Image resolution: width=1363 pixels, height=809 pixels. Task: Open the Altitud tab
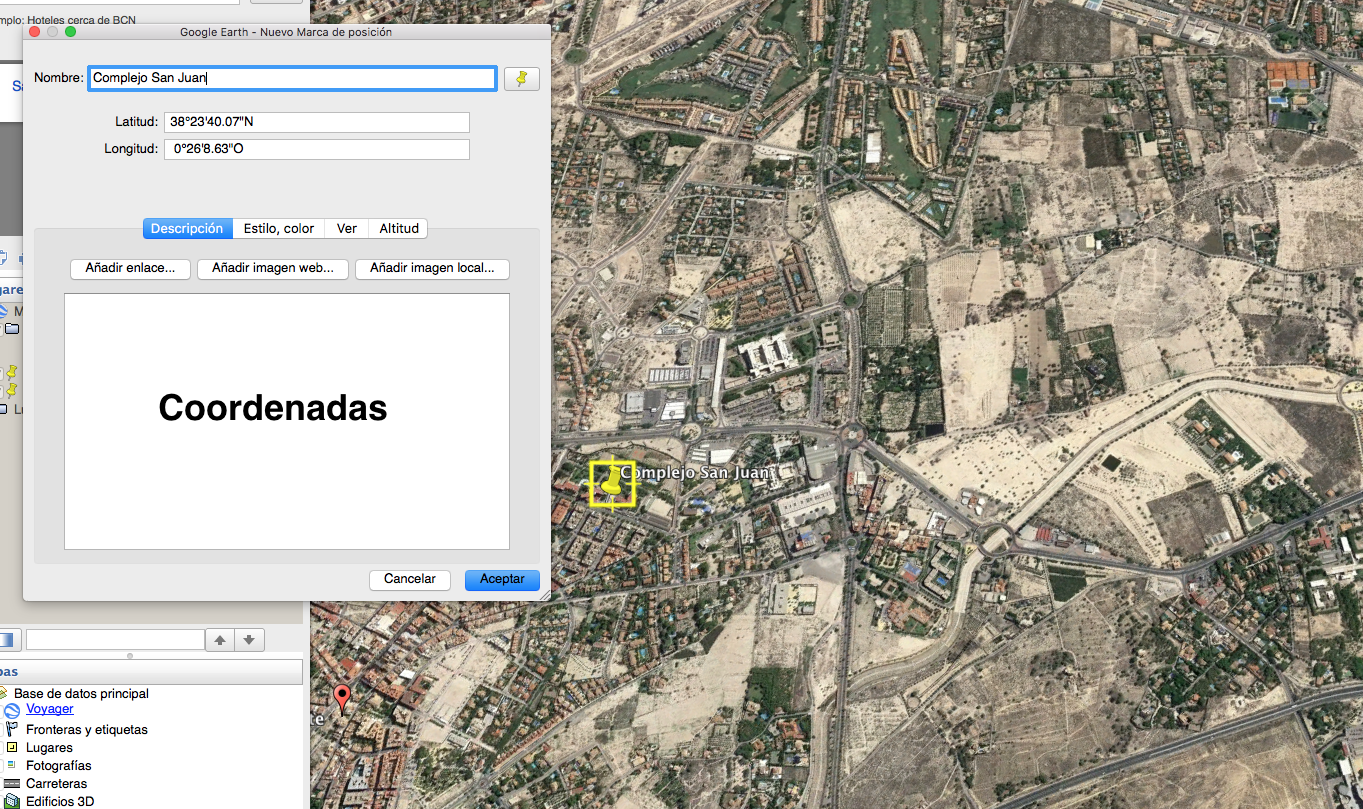[x=399, y=229]
